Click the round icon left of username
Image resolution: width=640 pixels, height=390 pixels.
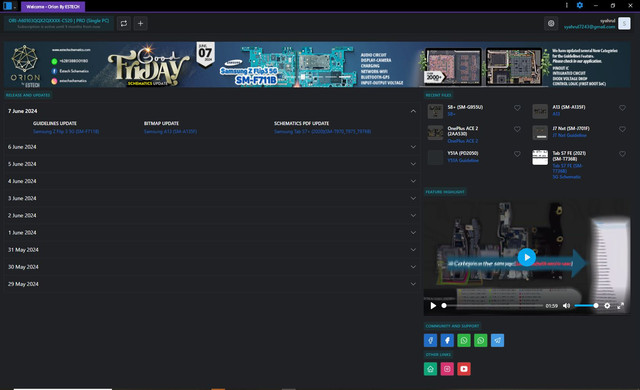pos(551,24)
